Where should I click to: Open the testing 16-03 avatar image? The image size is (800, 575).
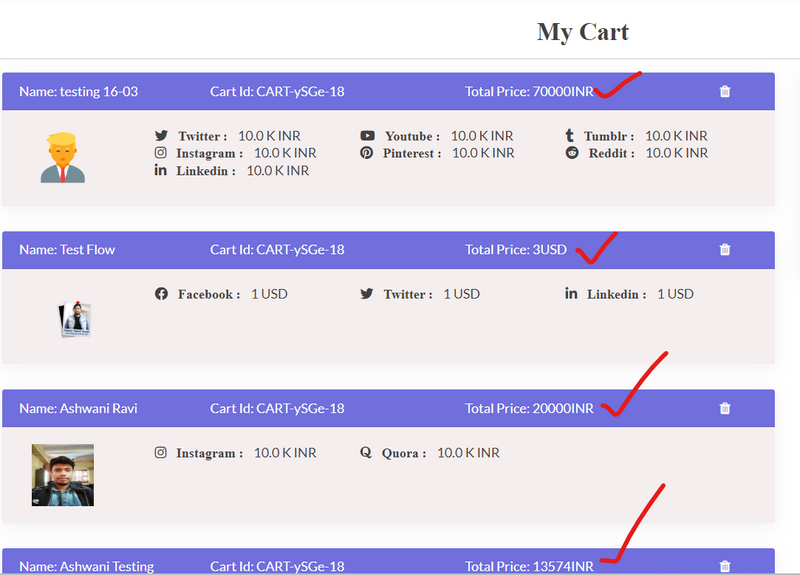coord(62,158)
